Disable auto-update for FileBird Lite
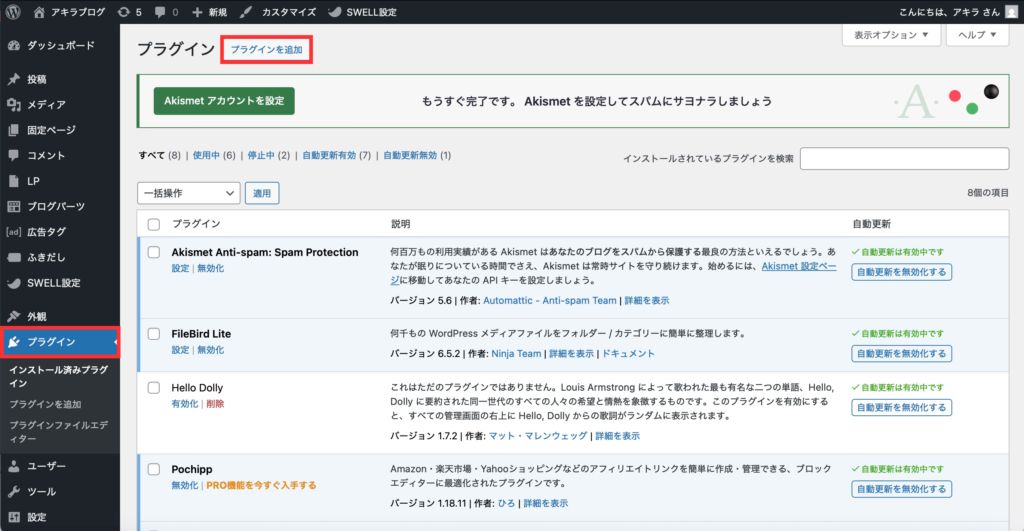 [901, 353]
